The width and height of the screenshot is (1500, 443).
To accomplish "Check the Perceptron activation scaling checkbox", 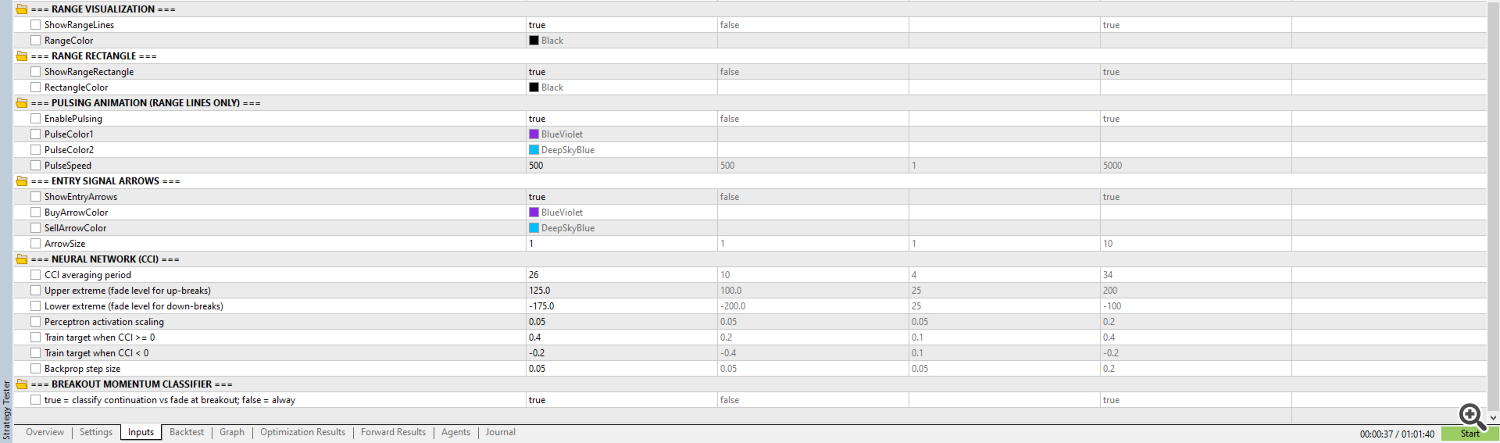I will pyautogui.click(x=36, y=321).
